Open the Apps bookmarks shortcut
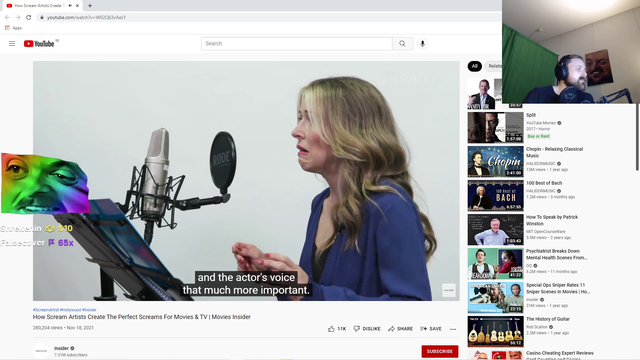The width and height of the screenshot is (640, 360). [13, 28]
